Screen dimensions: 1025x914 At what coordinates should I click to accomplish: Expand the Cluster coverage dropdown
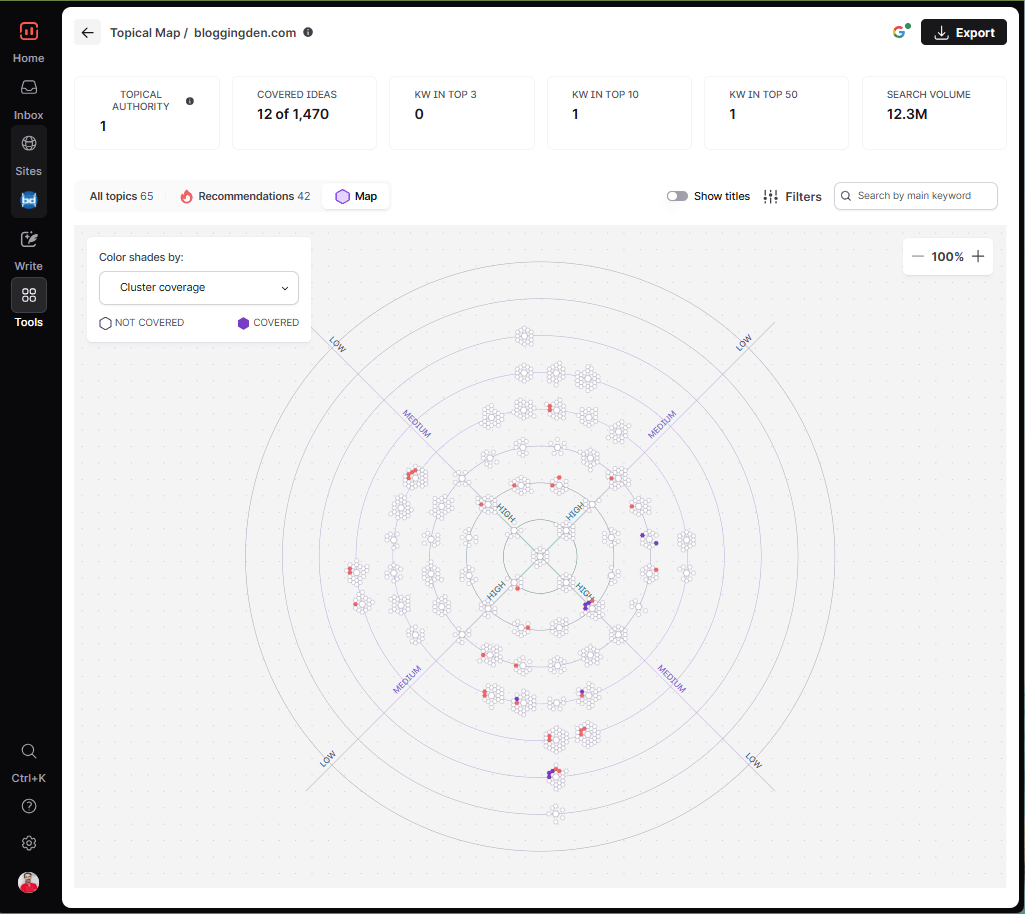[199, 288]
